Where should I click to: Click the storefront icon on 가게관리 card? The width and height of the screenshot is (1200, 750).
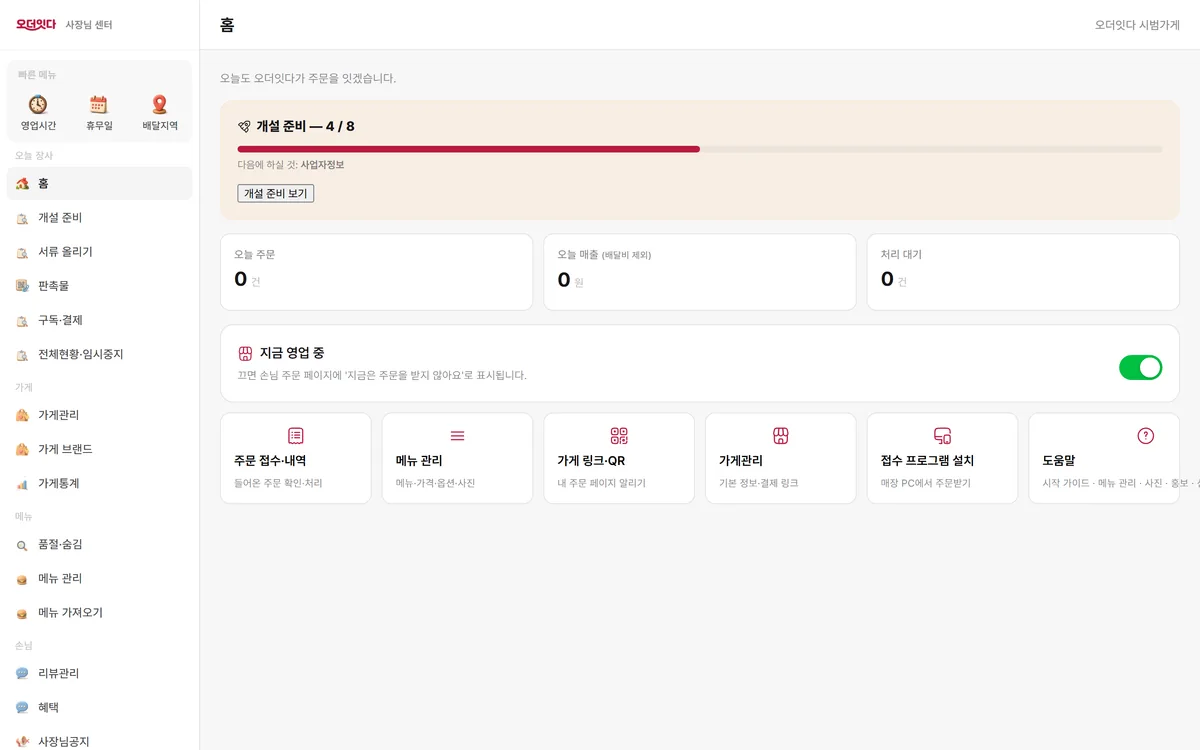point(781,436)
